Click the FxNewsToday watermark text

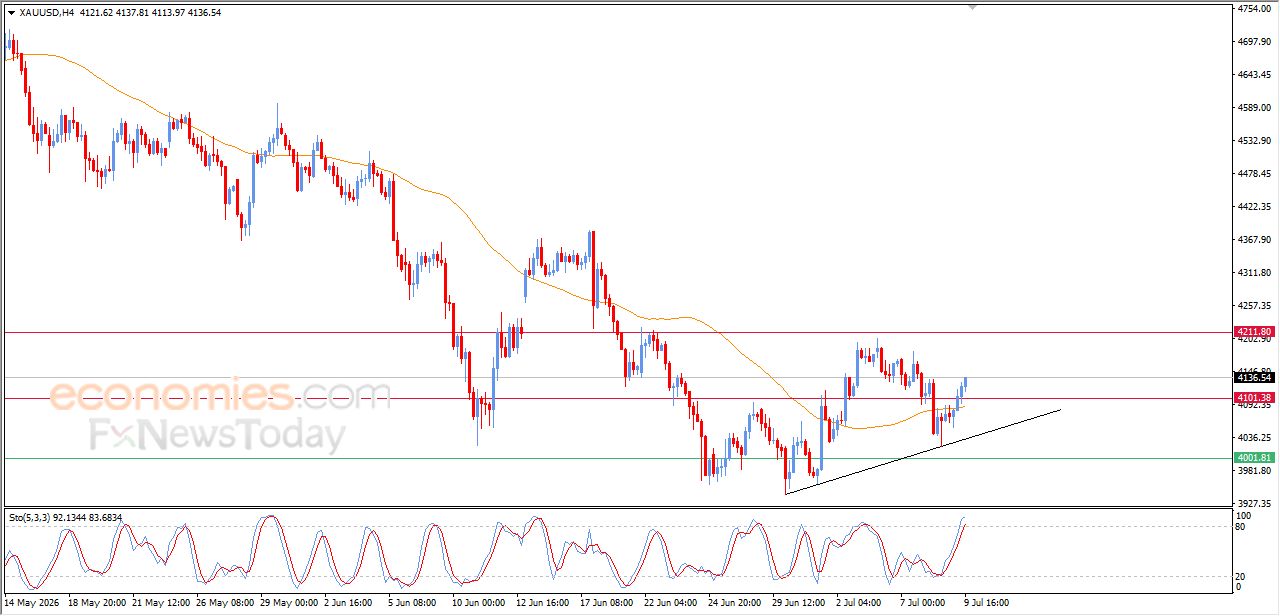pos(217,437)
